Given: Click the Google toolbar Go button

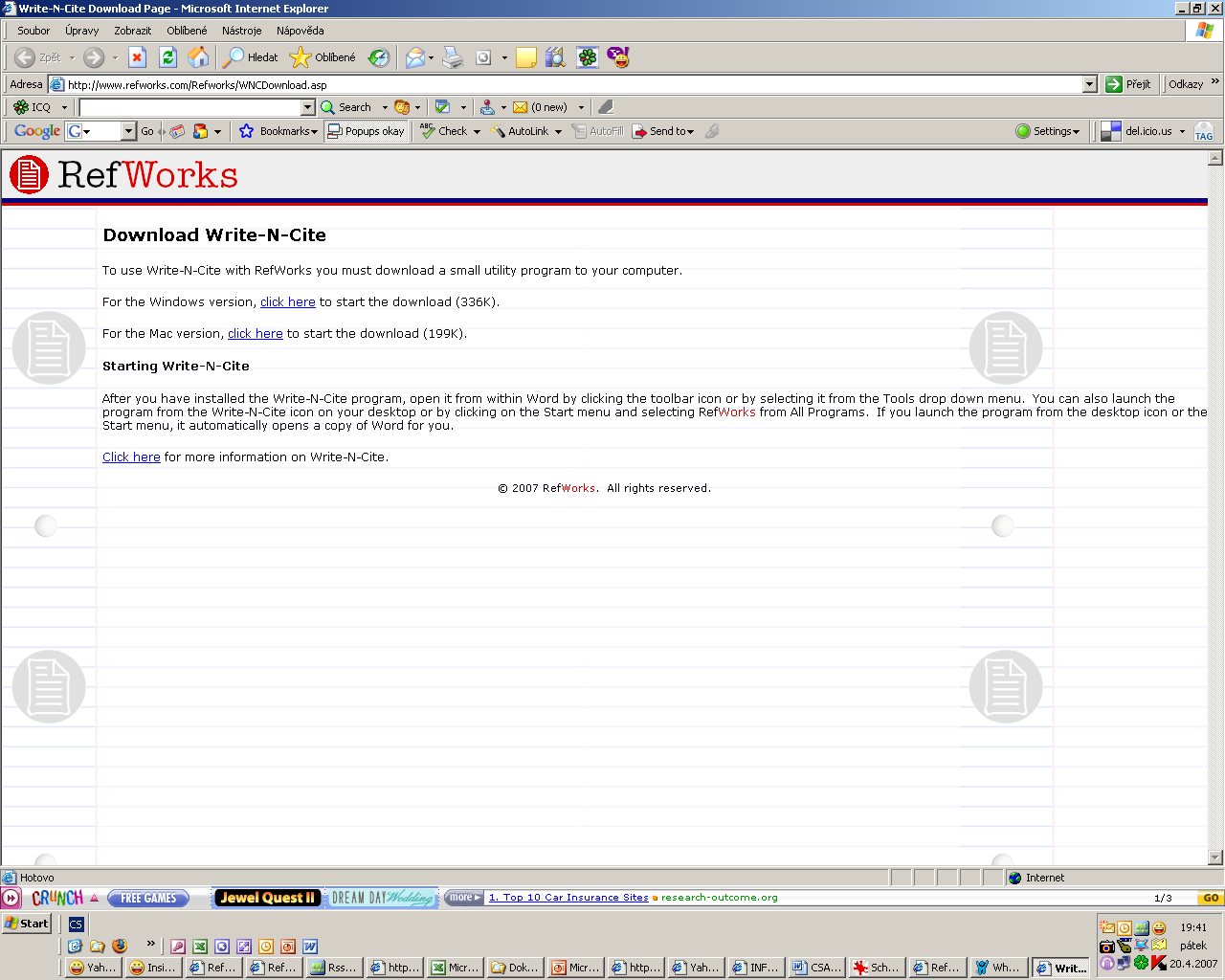Looking at the screenshot, I should (147, 131).
